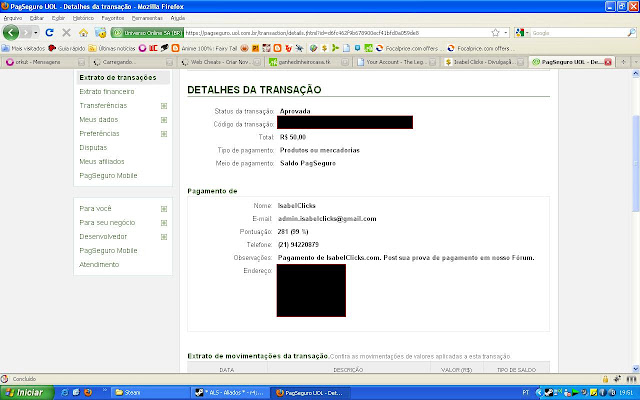Open Extrato de transações link

click(118, 78)
